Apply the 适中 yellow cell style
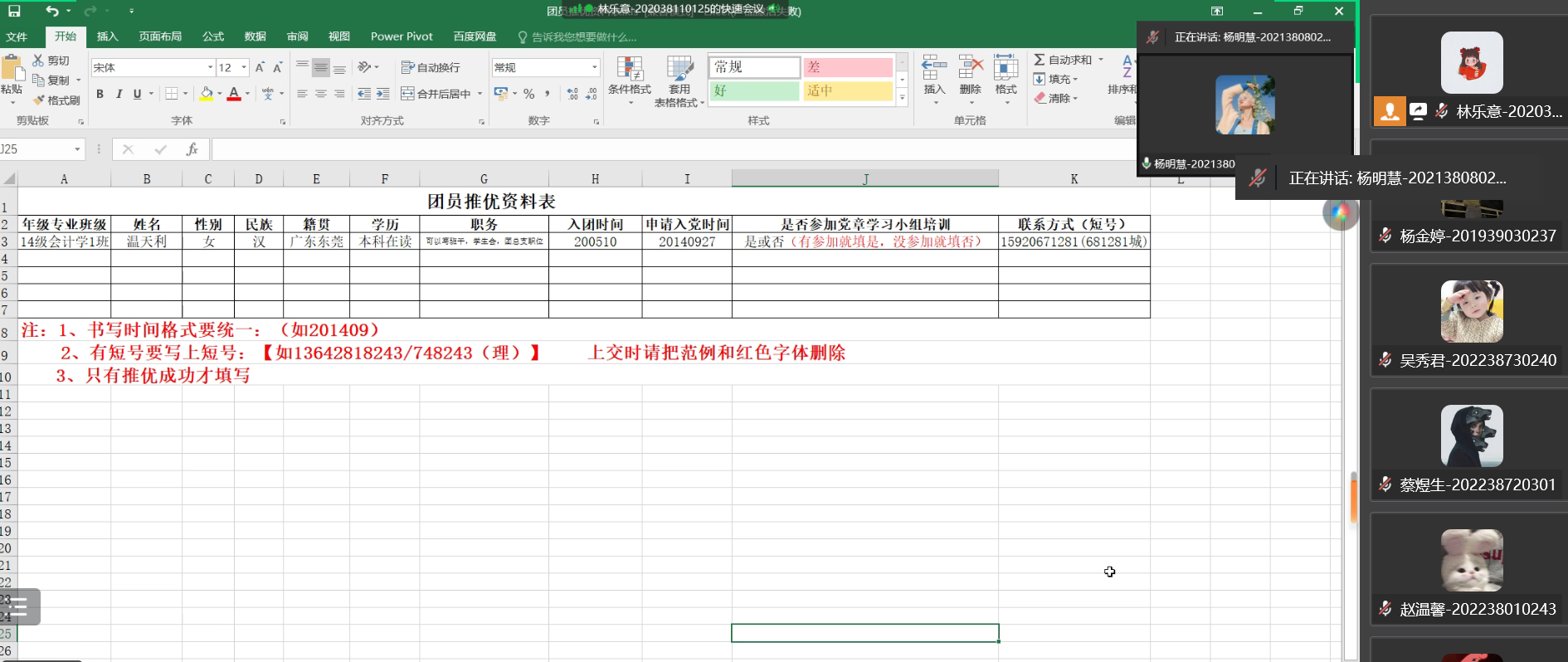Screen dimensions: 1568x662 [x=848, y=90]
